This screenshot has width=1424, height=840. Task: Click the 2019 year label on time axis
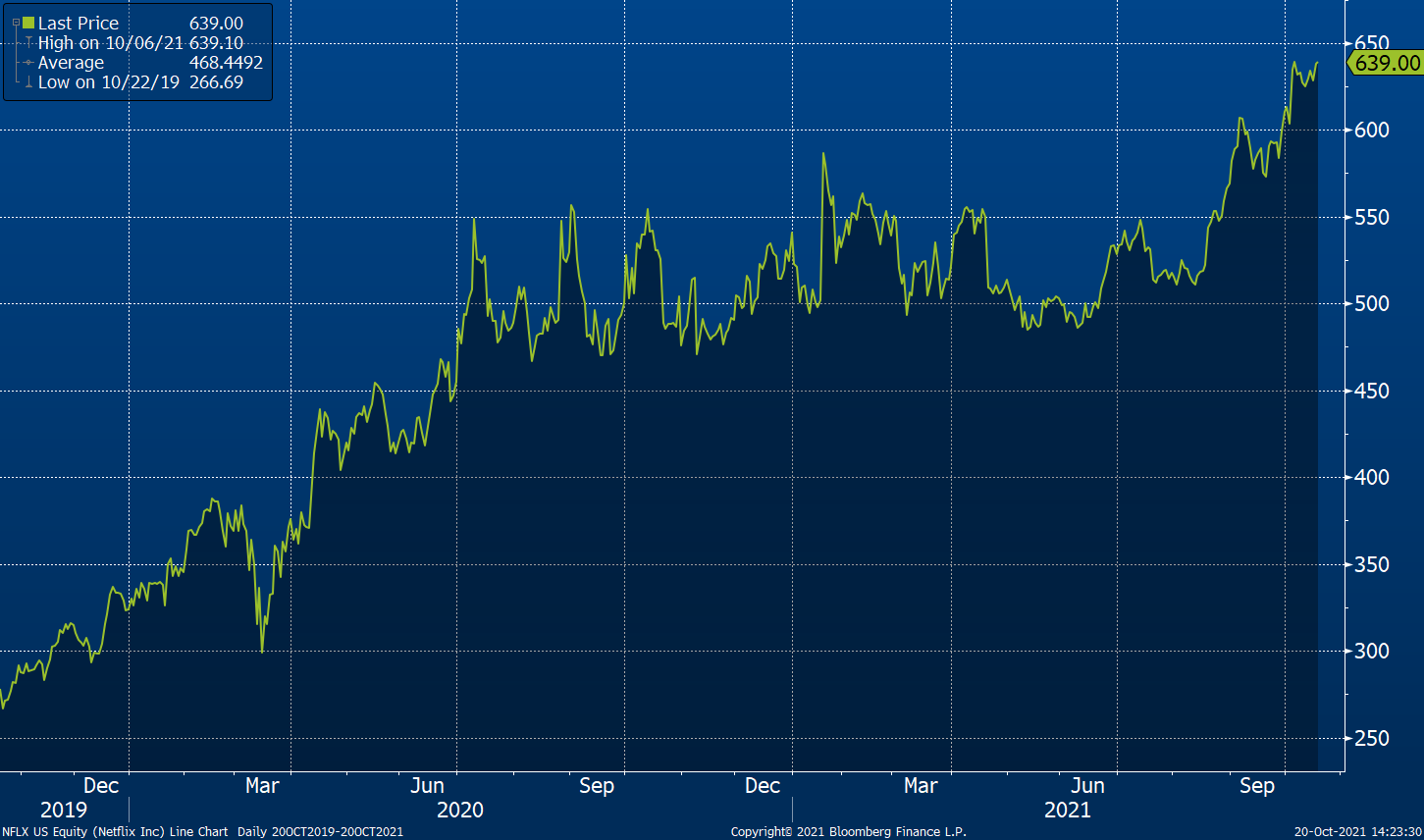(64, 811)
